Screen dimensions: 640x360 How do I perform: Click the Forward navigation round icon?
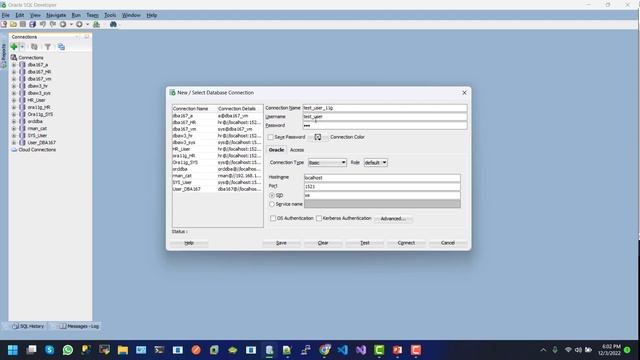click(79, 24)
